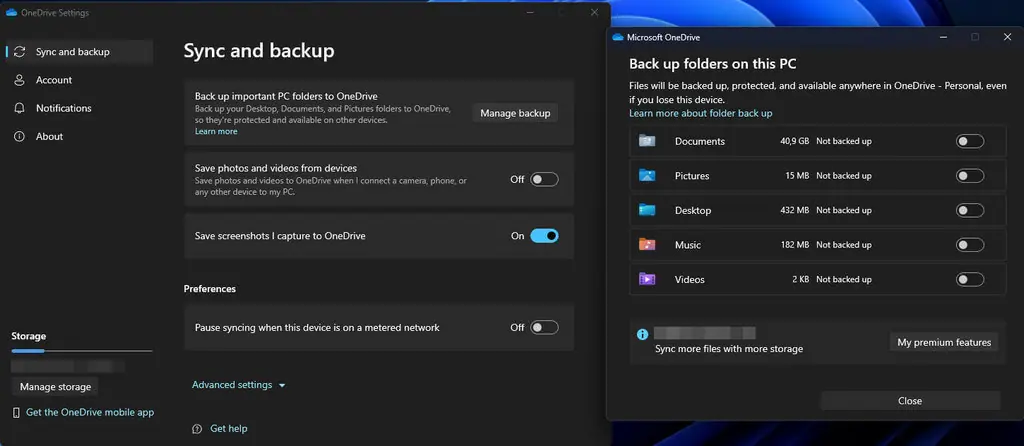This screenshot has height=446, width=1024.
Task: Click the Get help question icon
Action: click(x=197, y=429)
